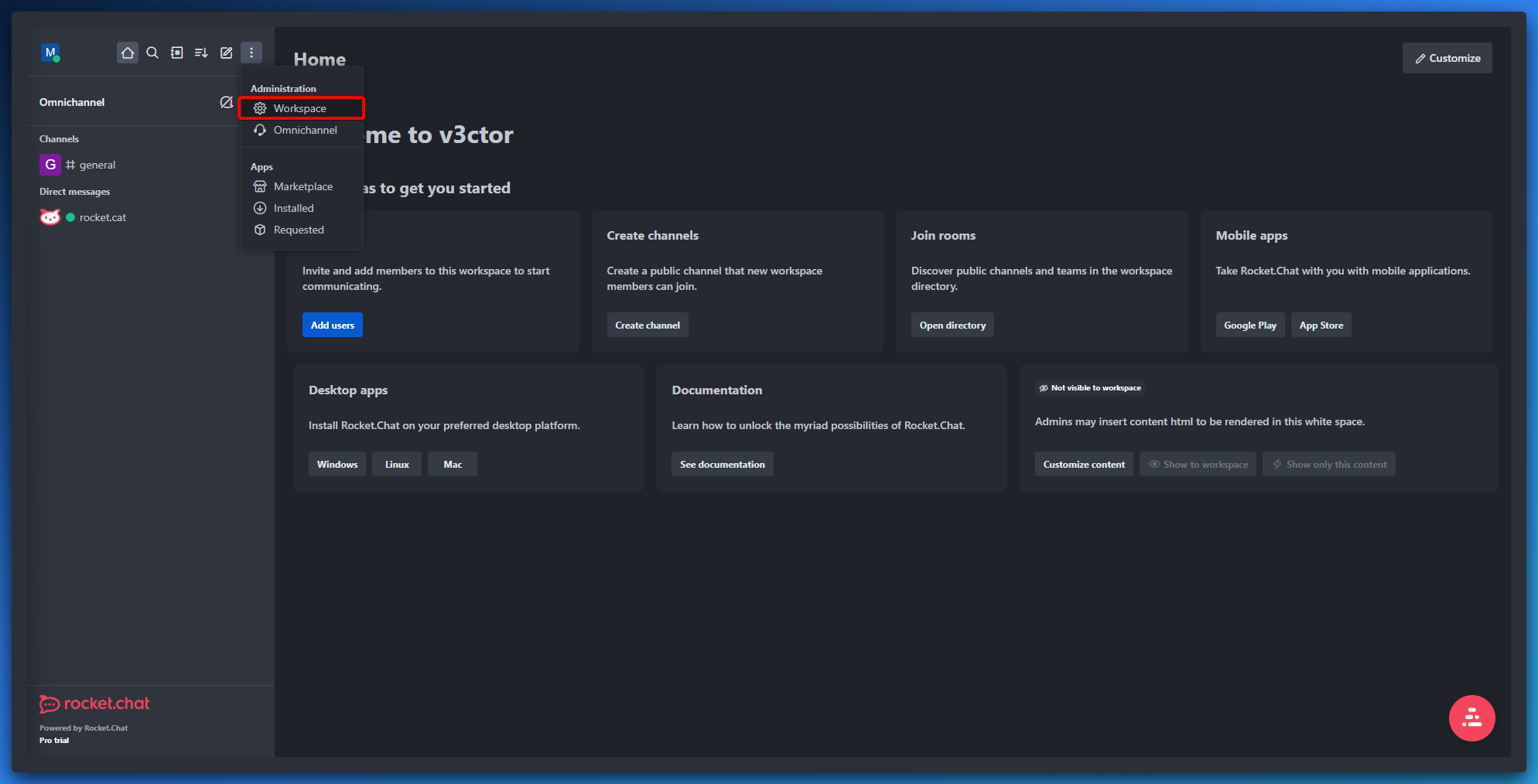Viewport: 1538px width, 784px height.
Task: Open search with magnifier icon
Action: tap(152, 53)
